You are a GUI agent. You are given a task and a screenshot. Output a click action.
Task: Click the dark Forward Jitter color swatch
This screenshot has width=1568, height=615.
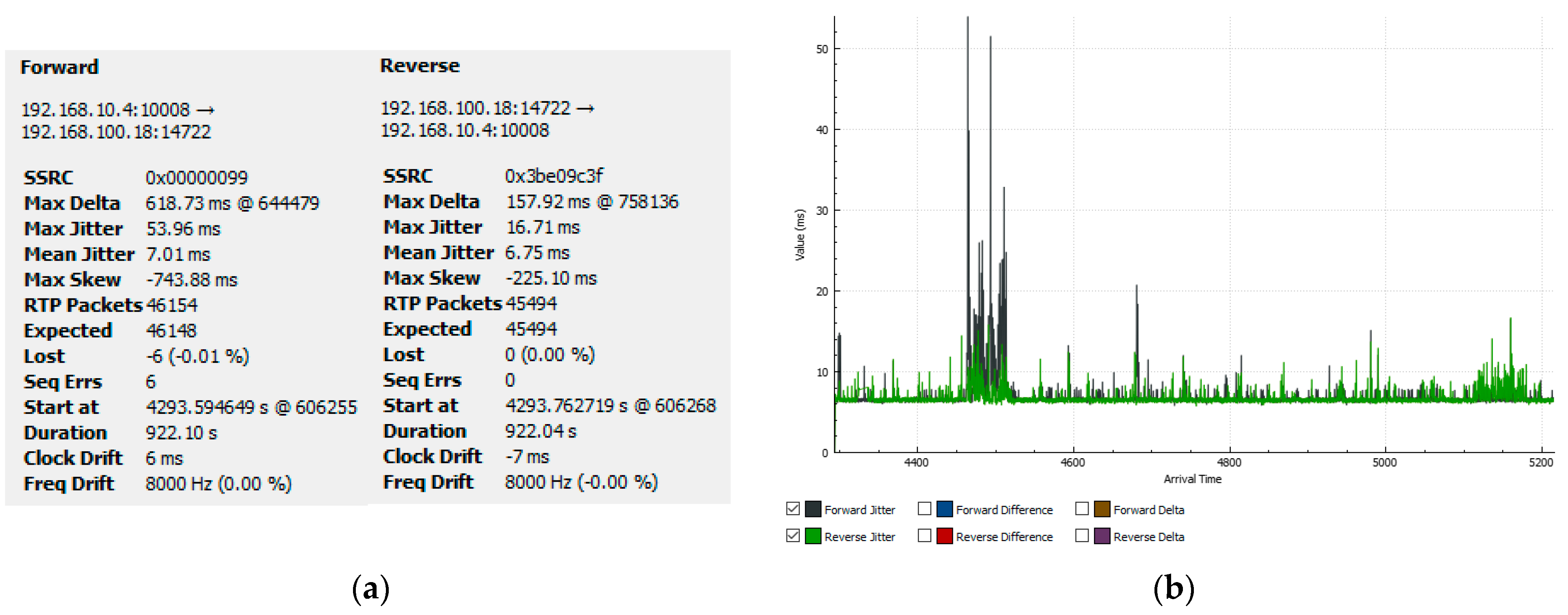812,509
